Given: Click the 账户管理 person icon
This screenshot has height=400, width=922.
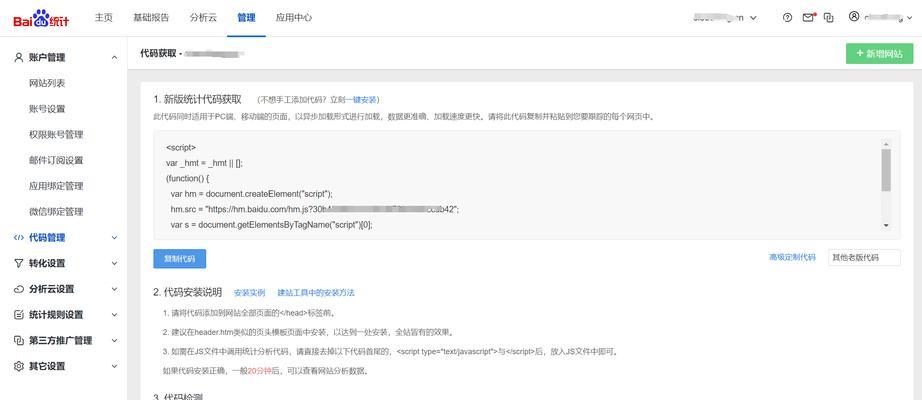Looking at the screenshot, I should click(x=19, y=58).
